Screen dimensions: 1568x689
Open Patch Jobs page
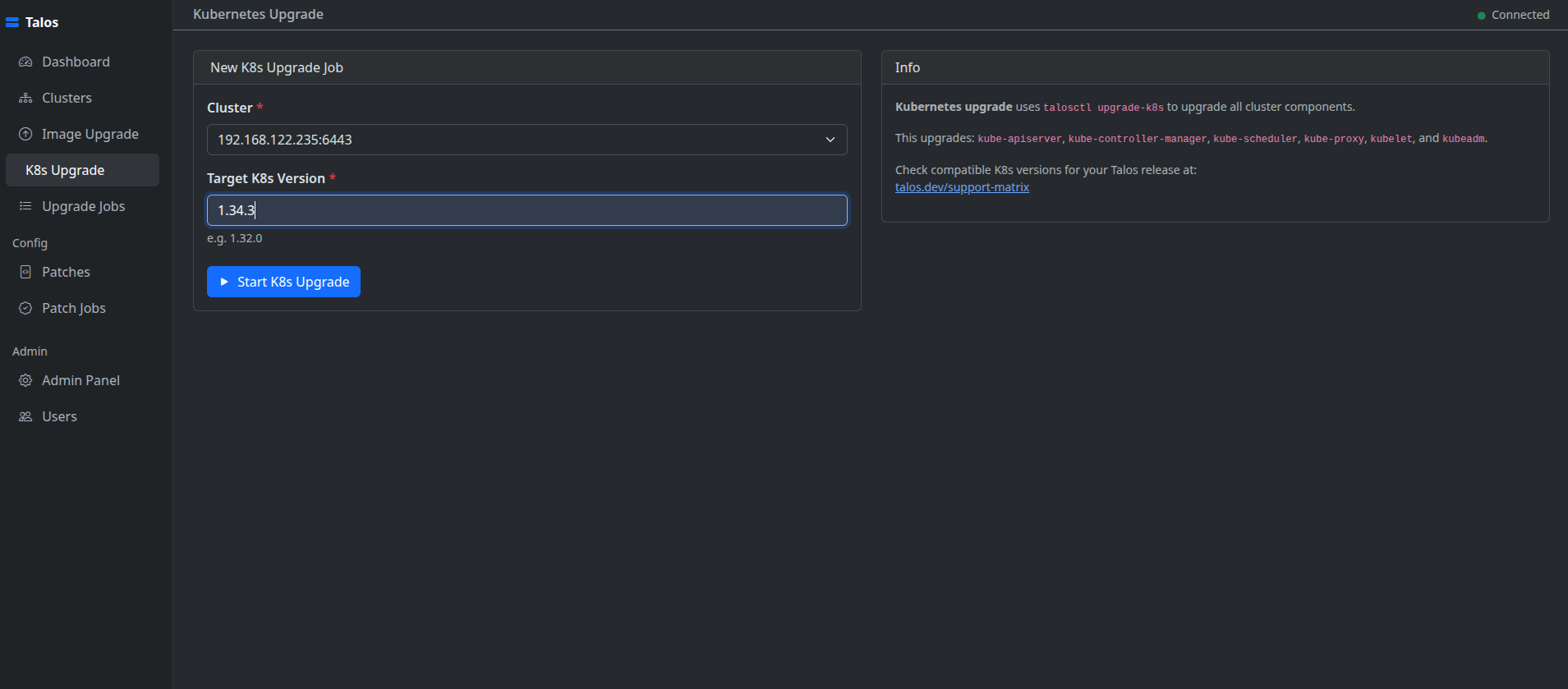82,308
